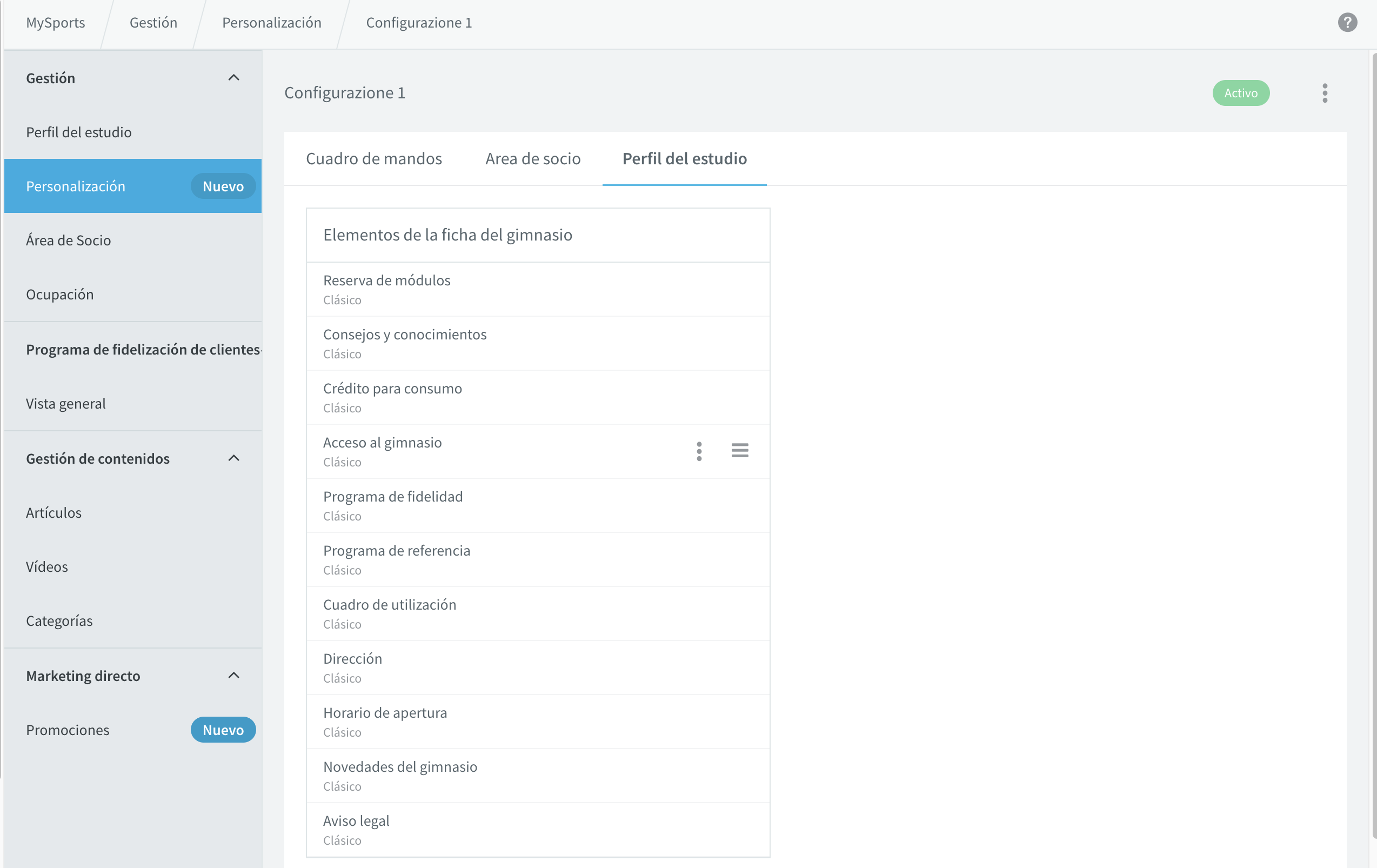
Task: Select the Crédito para consumo row
Action: [x=538, y=397]
